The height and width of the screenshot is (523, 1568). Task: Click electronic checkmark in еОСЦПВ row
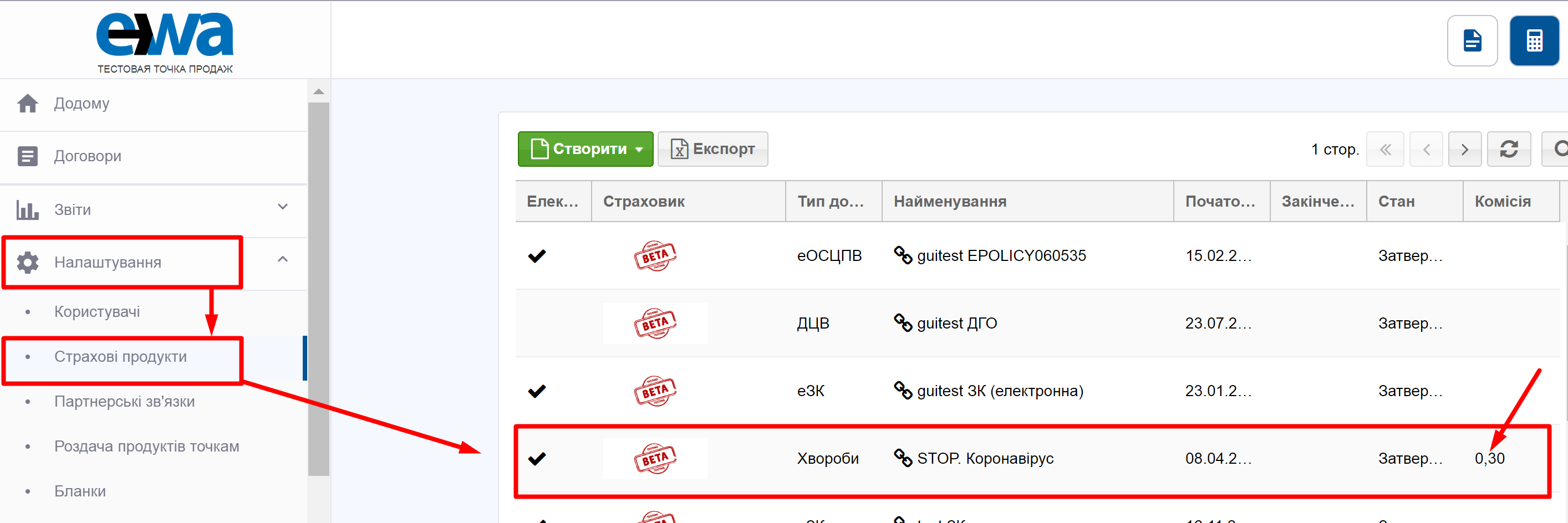tap(537, 256)
